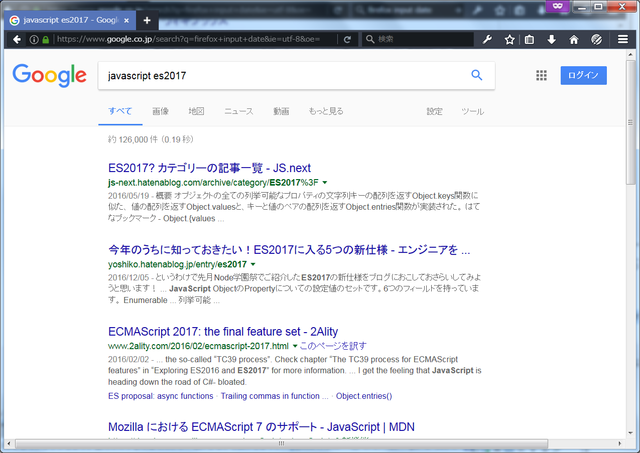Click the scroll up arrow
The height and width of the screenshot is (453, 640).
point(631,54)
